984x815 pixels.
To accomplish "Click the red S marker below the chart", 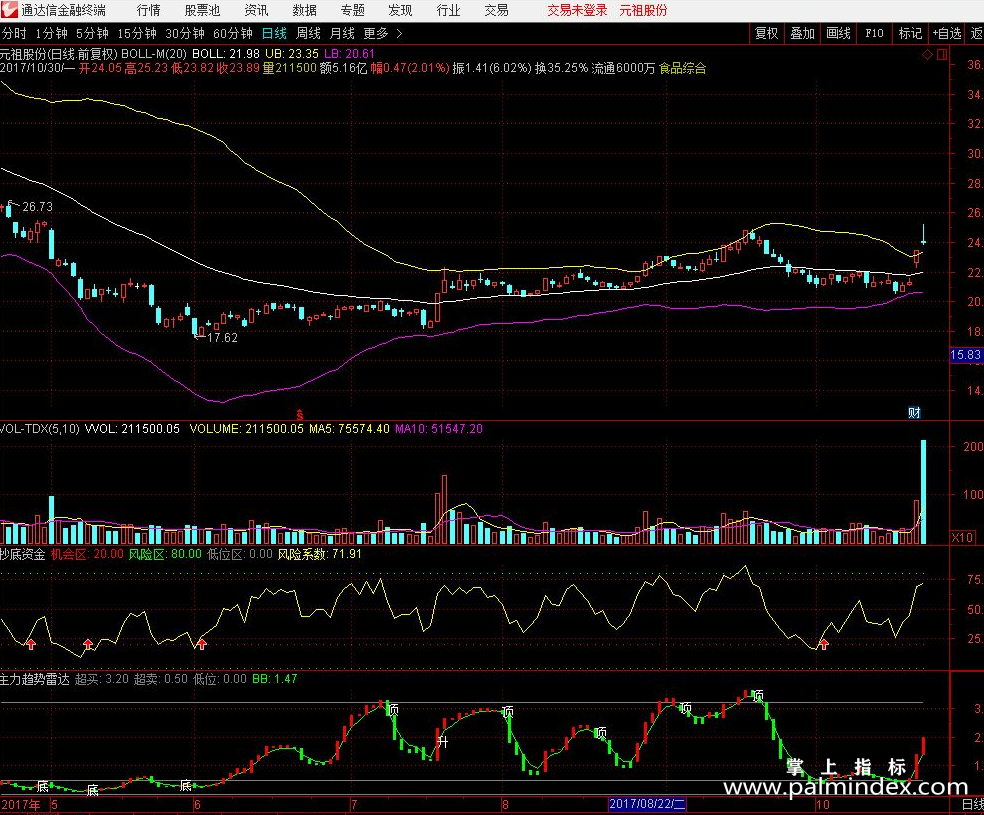I will click(x=300, y=415).
